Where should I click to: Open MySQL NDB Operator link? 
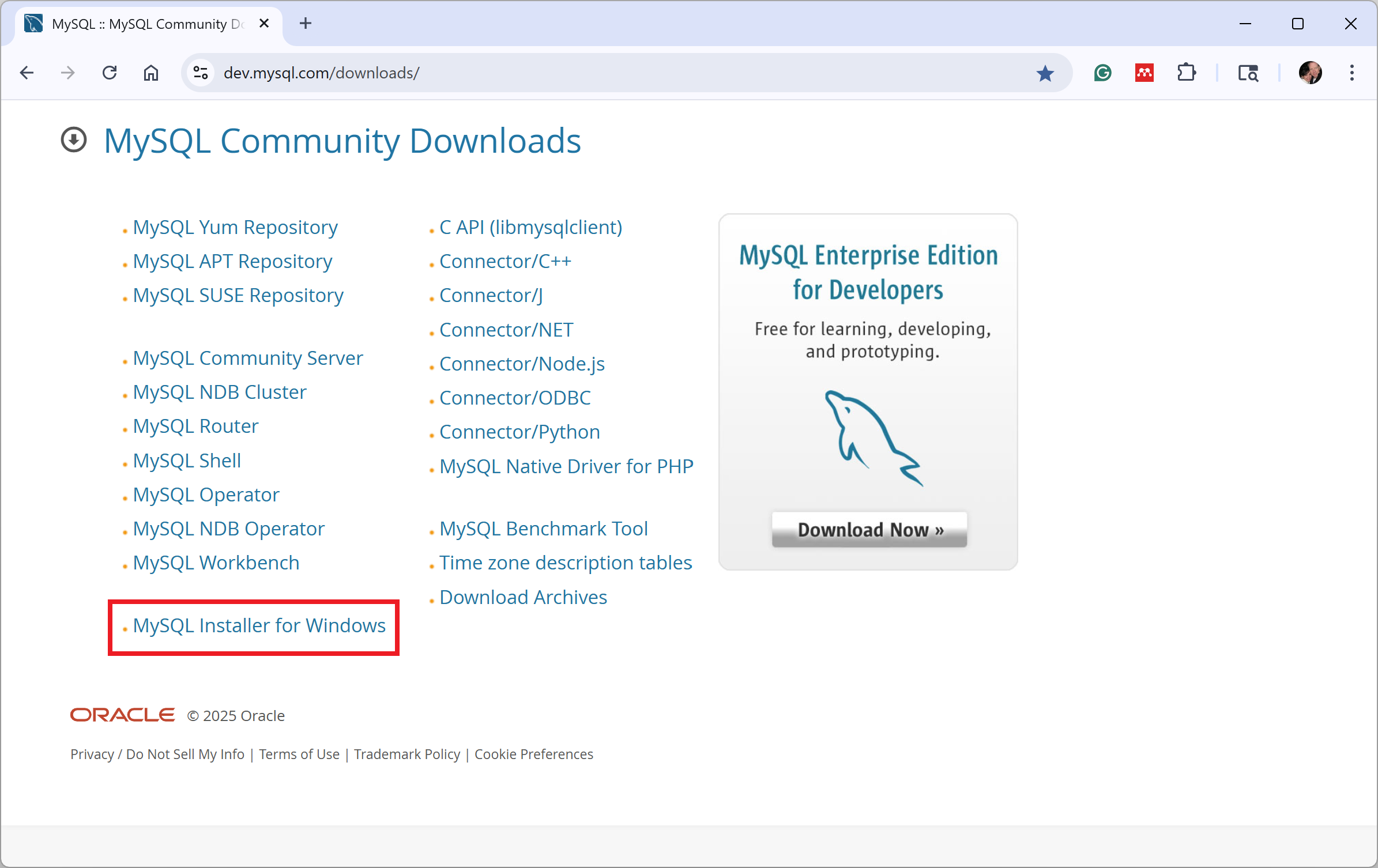229,529
